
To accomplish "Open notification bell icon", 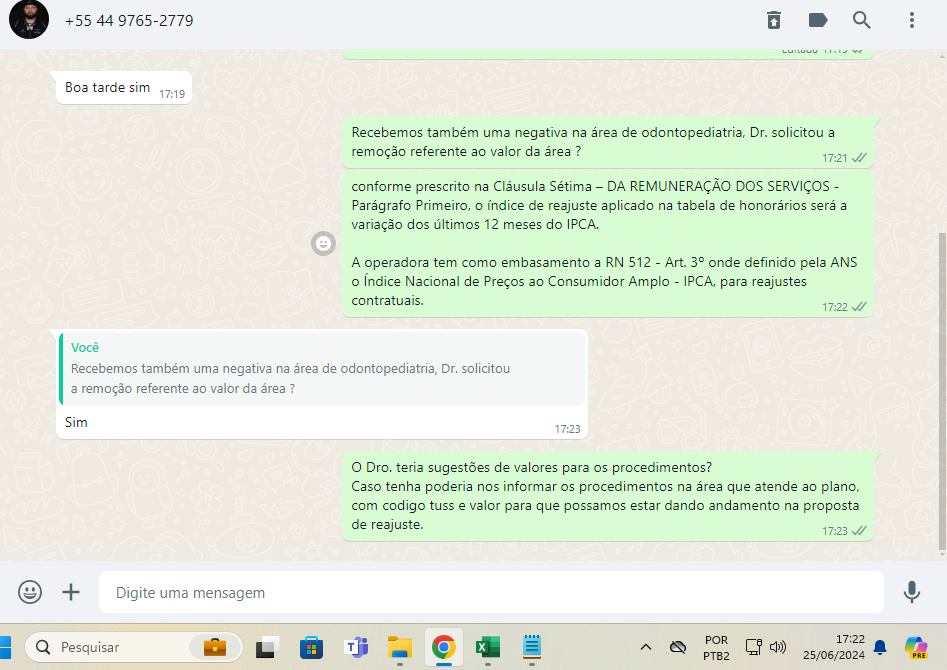I will pos(880,647).
